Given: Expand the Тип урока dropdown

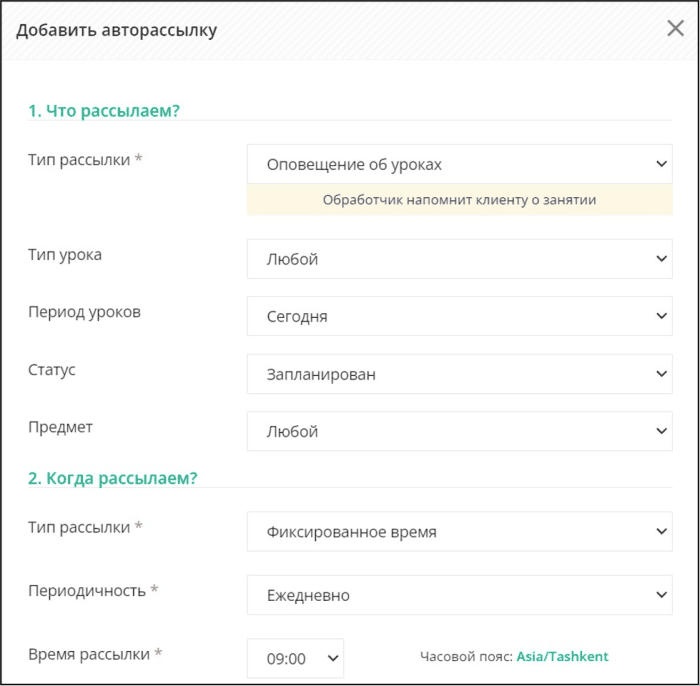Looking at the screenshot, I should (x=459, y=259).
